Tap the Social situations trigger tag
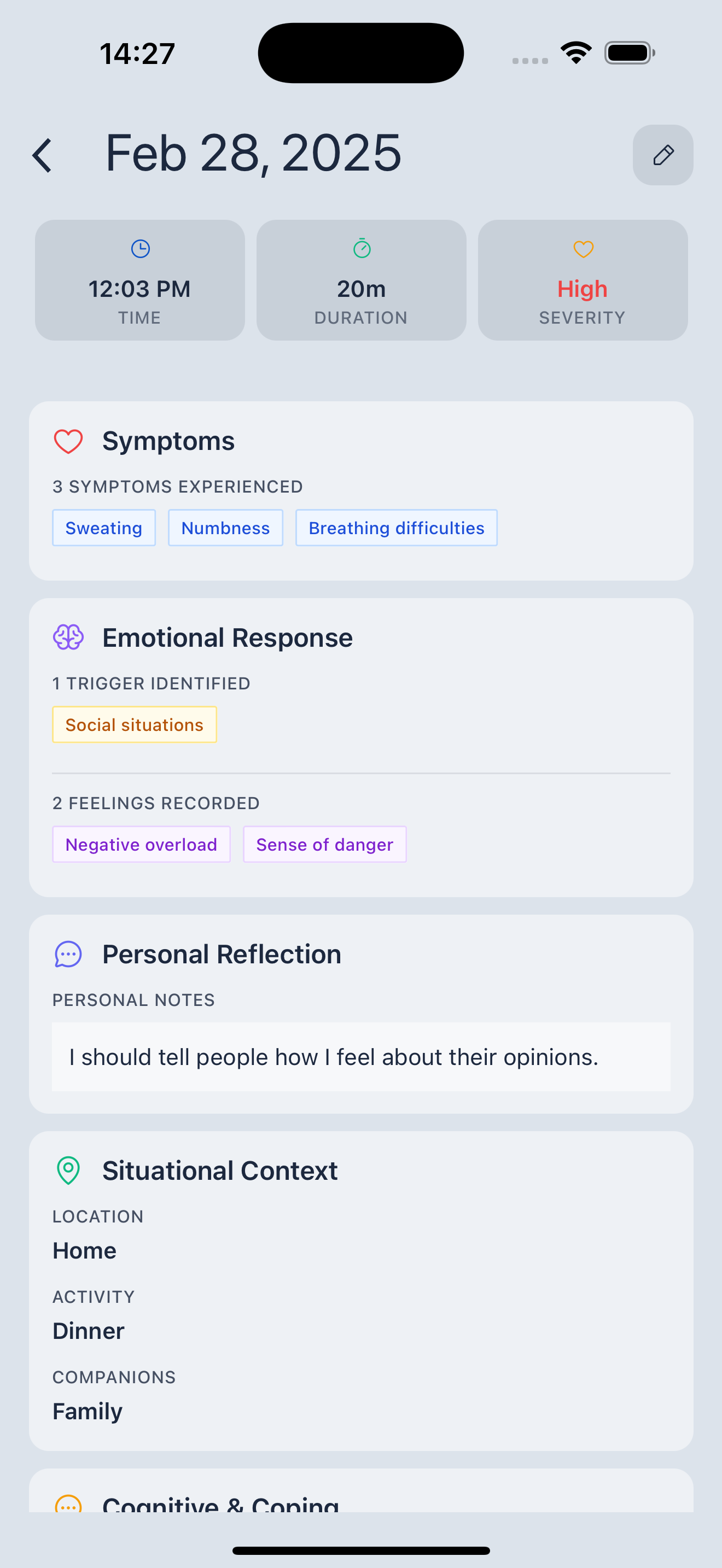This screenshot has height=1568, width=722. pos(135,724)
